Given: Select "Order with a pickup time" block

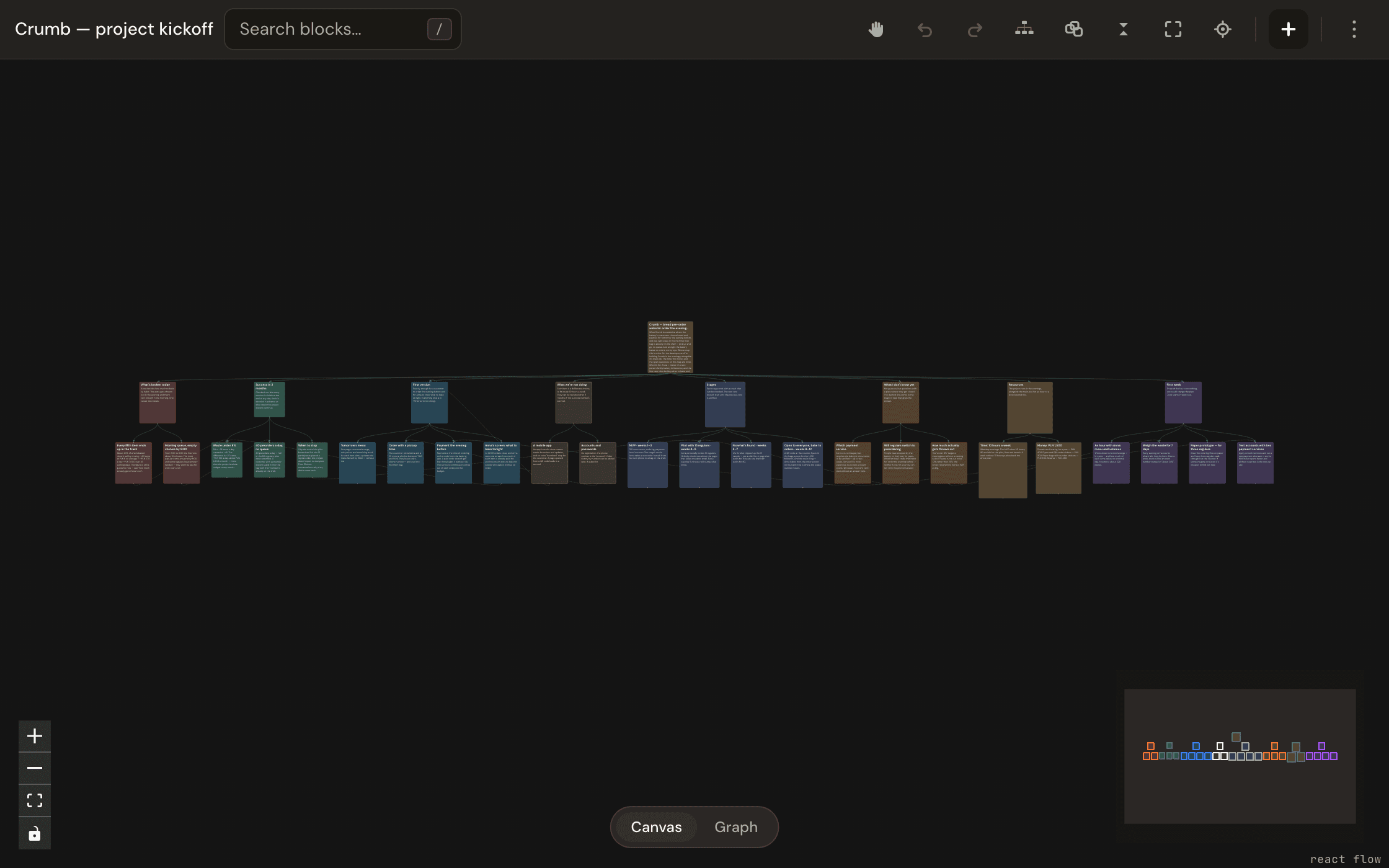Looking at the screenshot, I should (x=406, y=463).
